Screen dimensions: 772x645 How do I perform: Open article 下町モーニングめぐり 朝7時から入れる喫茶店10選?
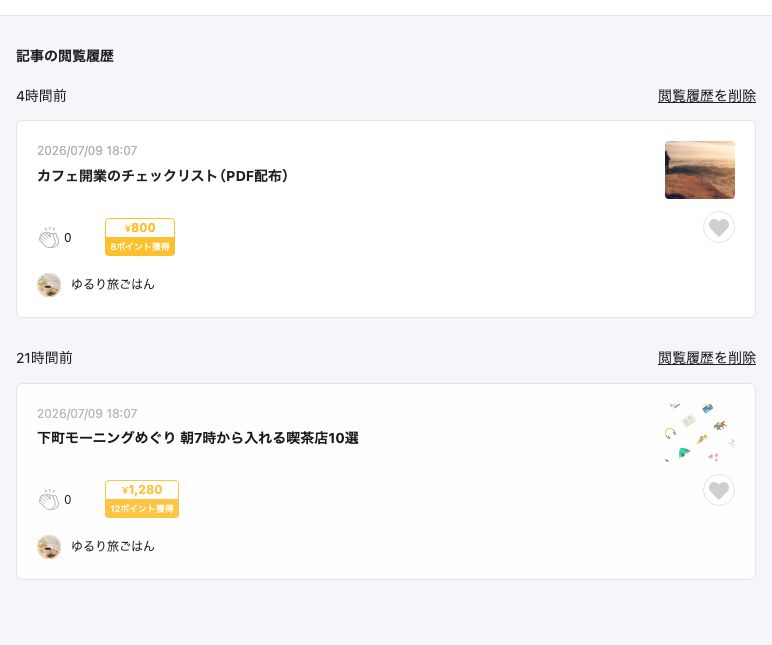tap(198, 438)
